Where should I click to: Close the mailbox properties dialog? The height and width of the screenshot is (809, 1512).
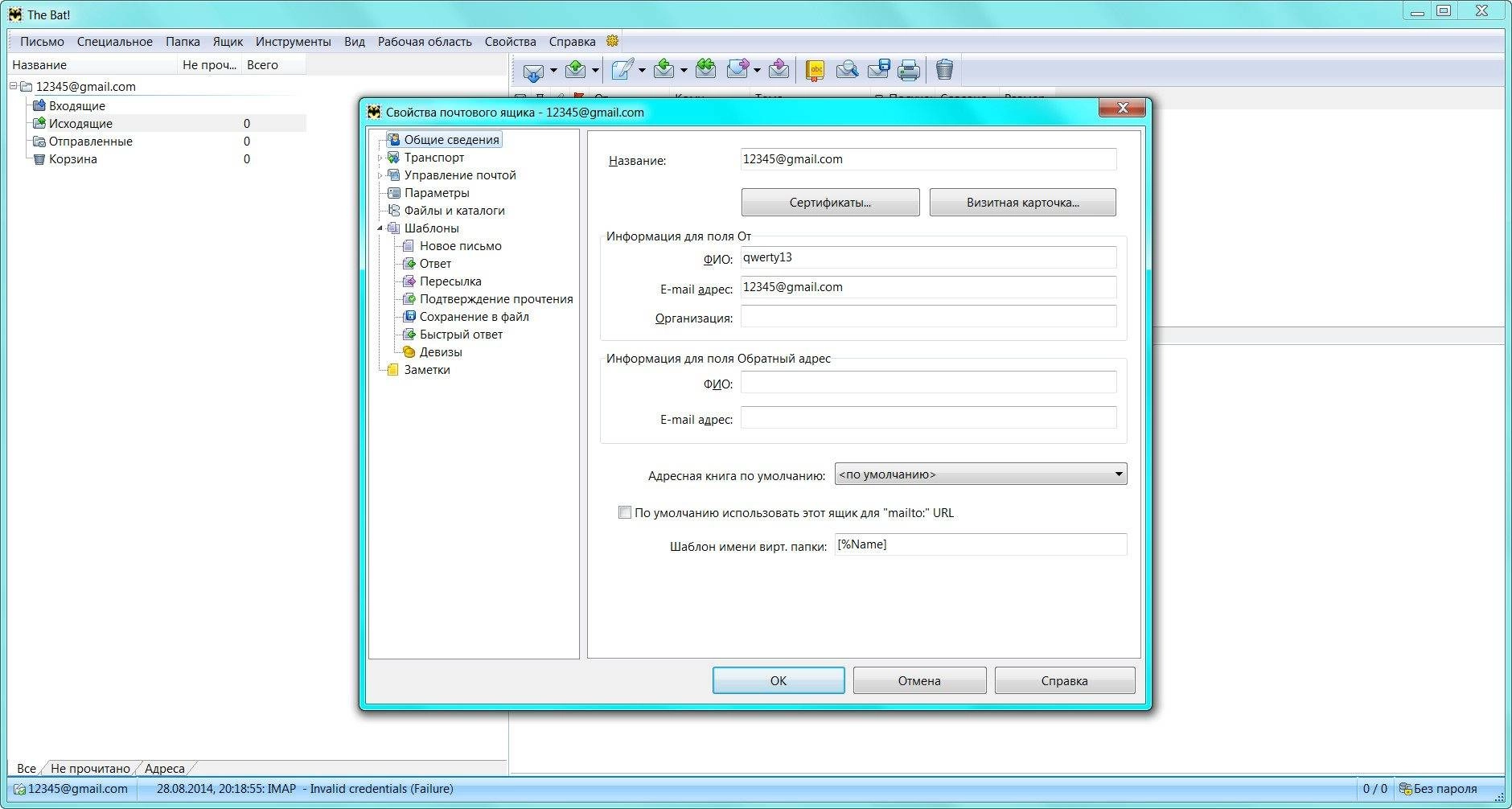(1123, 108)
